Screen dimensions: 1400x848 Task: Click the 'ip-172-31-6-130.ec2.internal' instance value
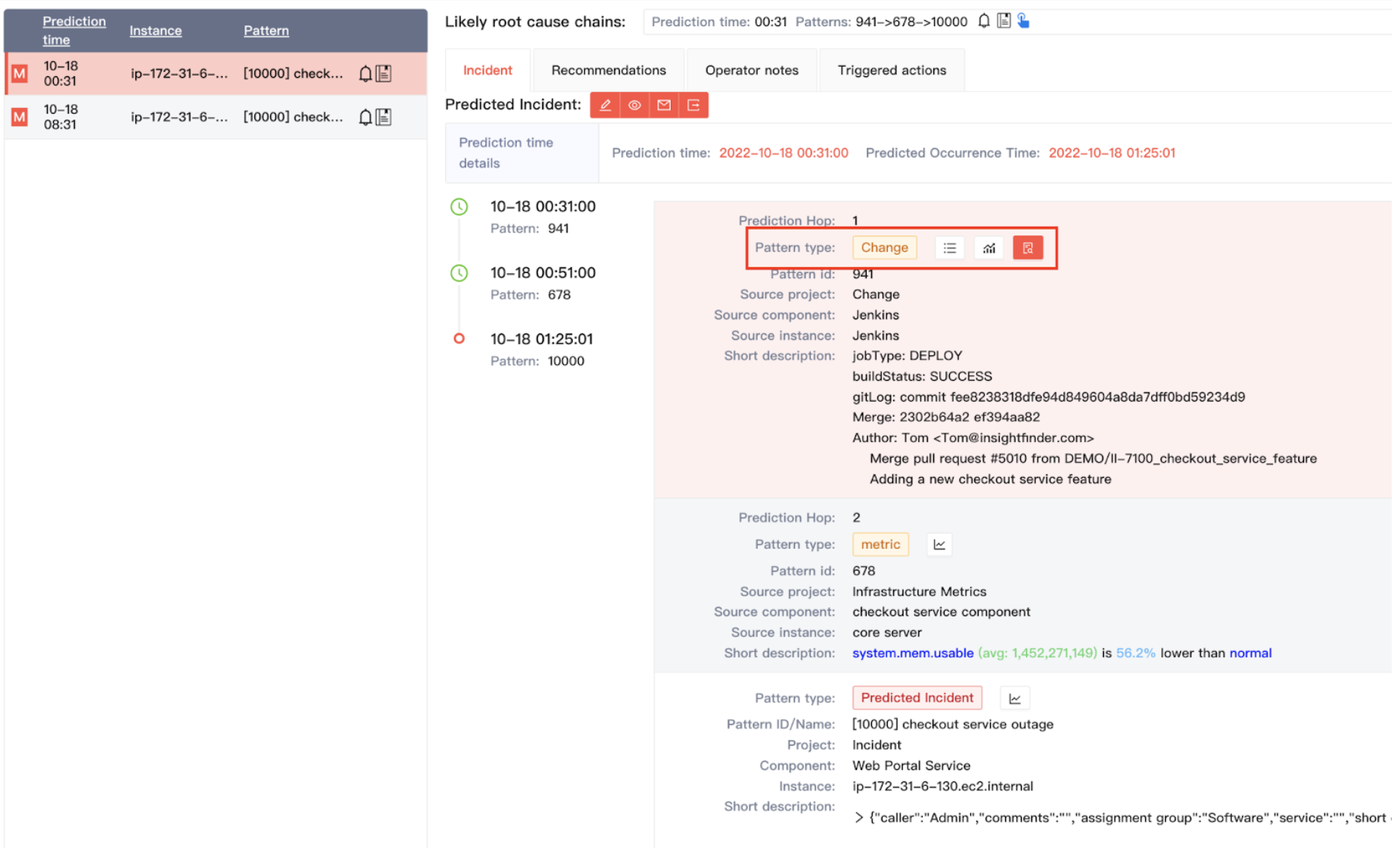[942, 787]
